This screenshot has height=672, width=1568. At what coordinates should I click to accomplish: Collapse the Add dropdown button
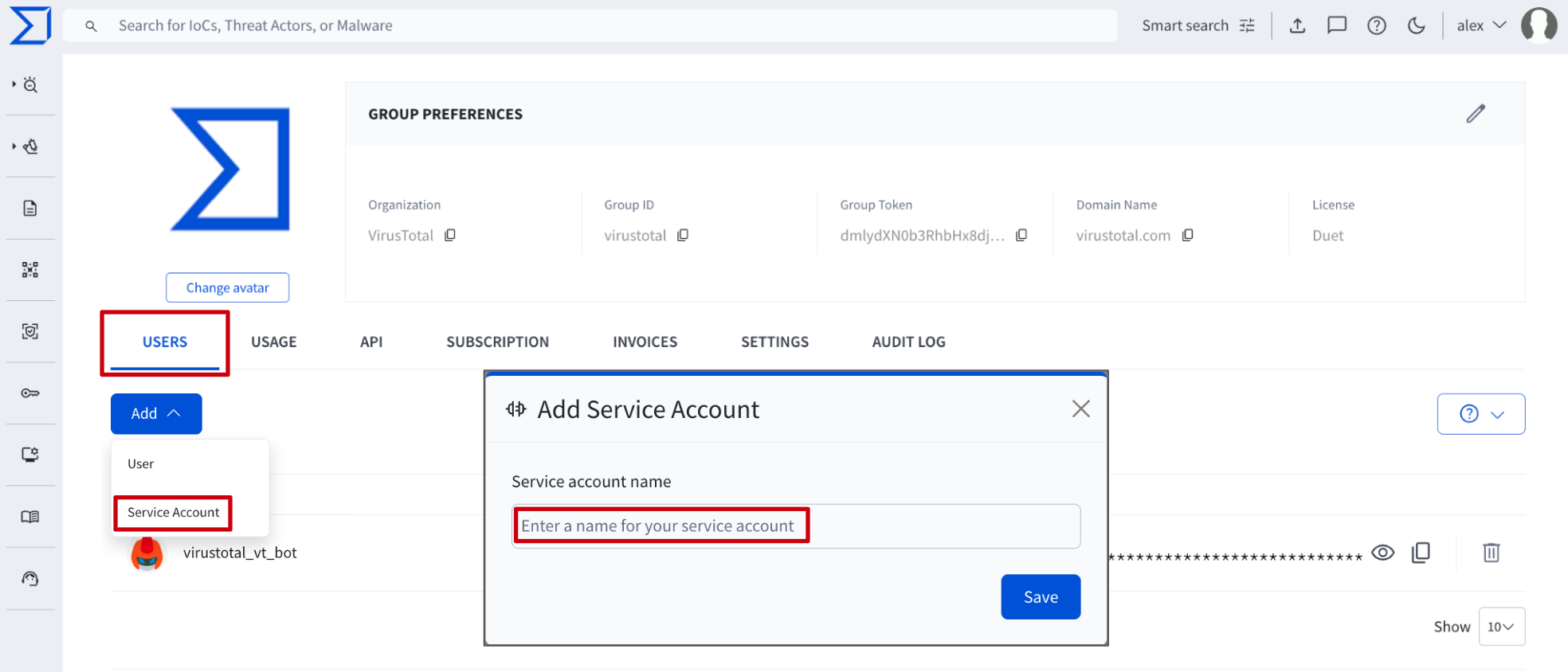[156, 413]
